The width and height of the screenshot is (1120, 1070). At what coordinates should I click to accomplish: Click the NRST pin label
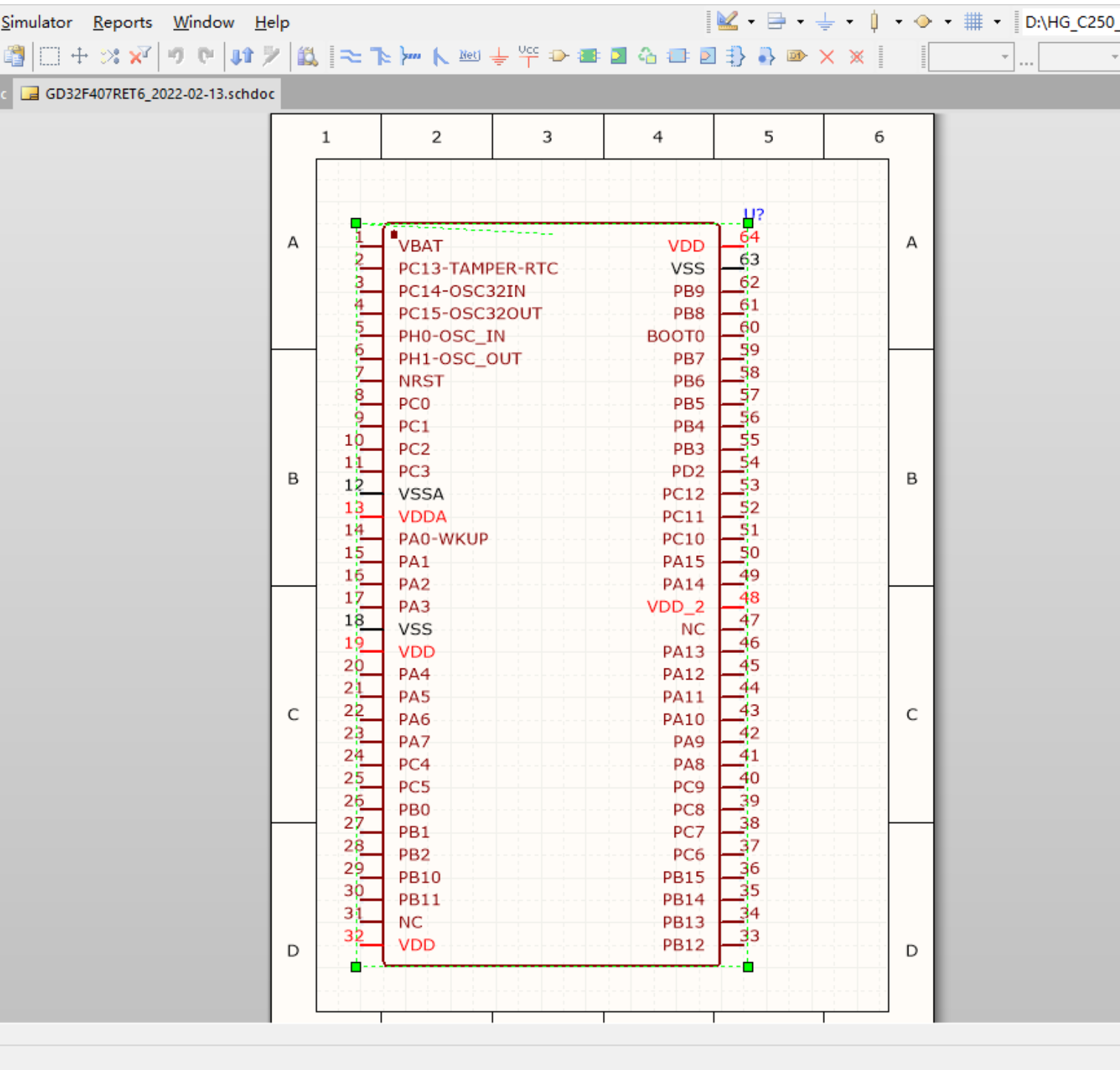pos(421,381)
